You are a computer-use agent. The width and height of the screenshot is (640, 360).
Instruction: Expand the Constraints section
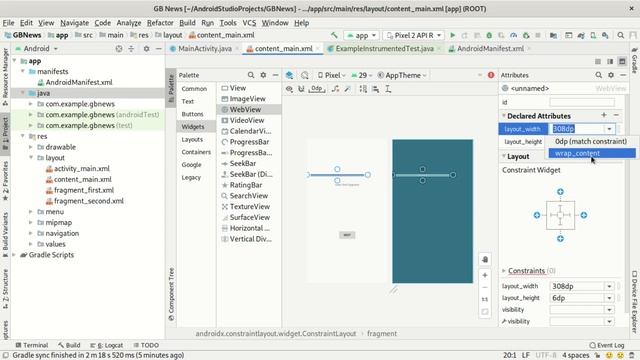pos(504,271)
